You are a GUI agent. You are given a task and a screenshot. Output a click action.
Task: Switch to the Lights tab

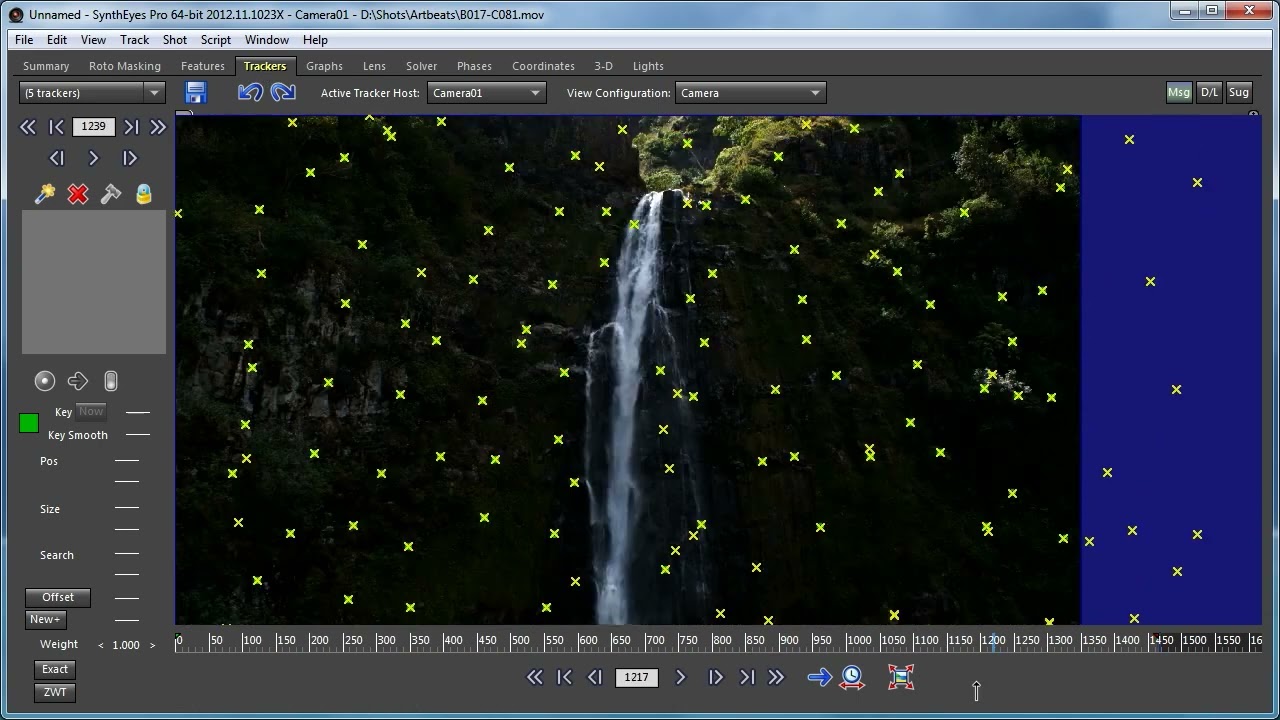coord(648,66)
